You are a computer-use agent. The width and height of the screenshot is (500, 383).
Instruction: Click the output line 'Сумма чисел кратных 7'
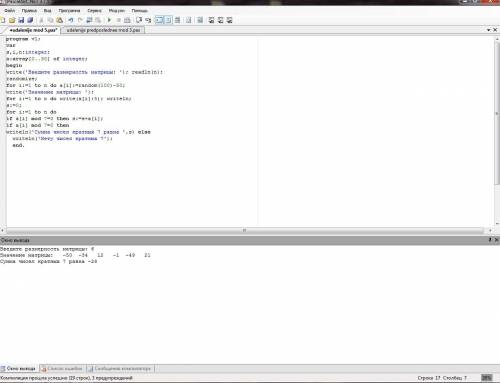49,261
